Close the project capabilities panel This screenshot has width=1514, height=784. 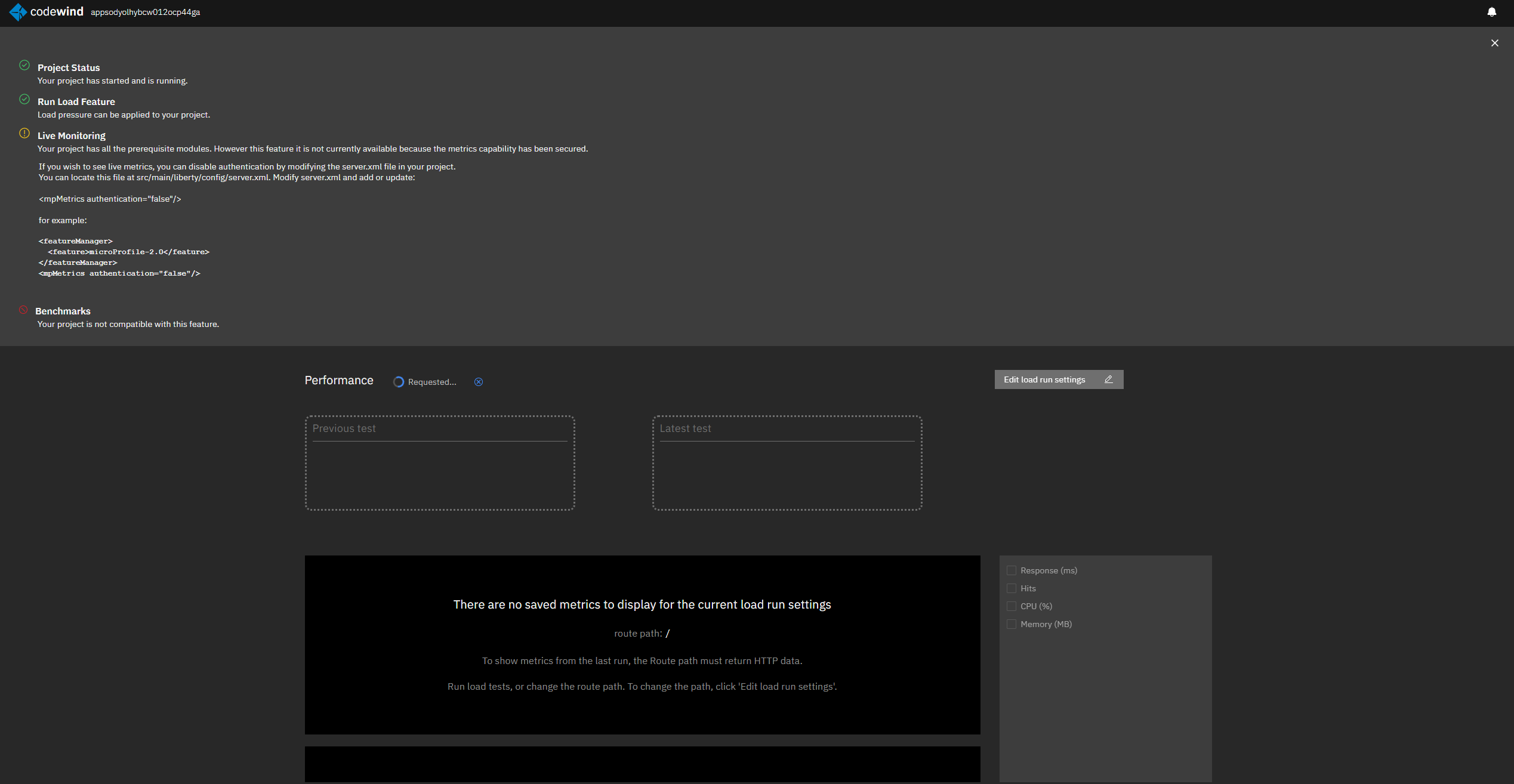point(1494,43)
